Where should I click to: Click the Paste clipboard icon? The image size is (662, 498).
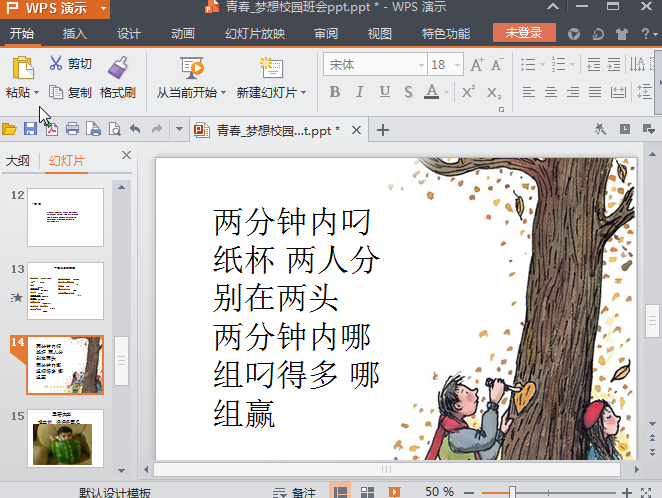click(x=23, y=68)
